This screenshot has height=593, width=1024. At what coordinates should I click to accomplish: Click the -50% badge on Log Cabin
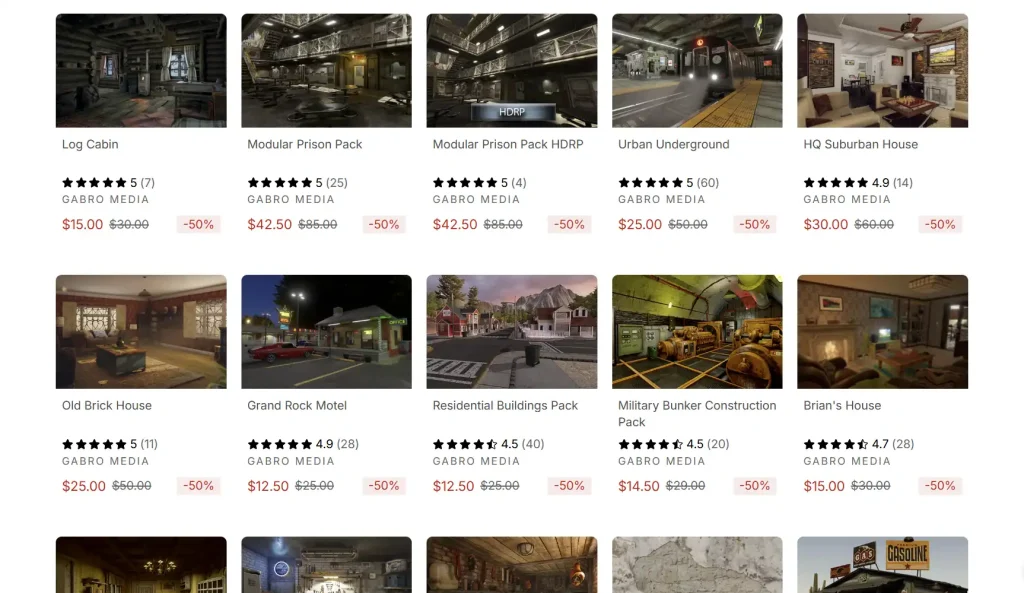[199, 225]
